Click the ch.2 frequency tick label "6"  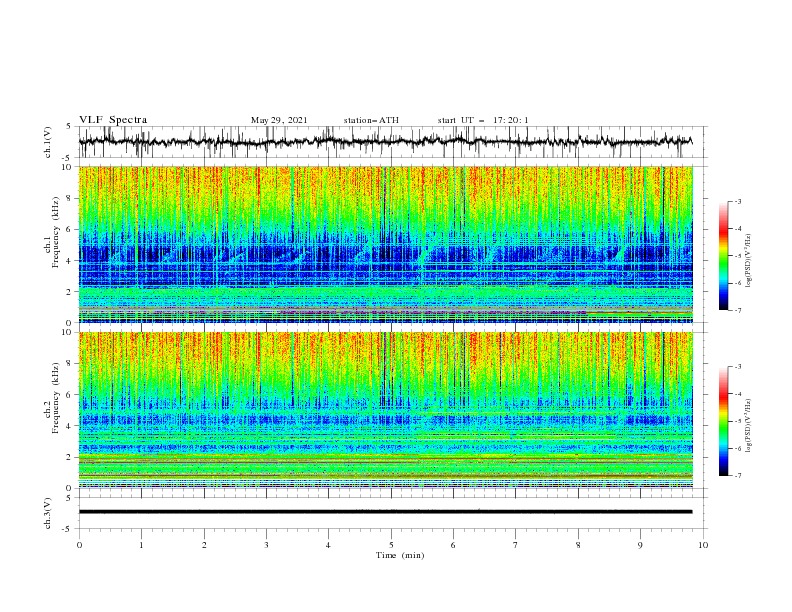coord(71,395)
